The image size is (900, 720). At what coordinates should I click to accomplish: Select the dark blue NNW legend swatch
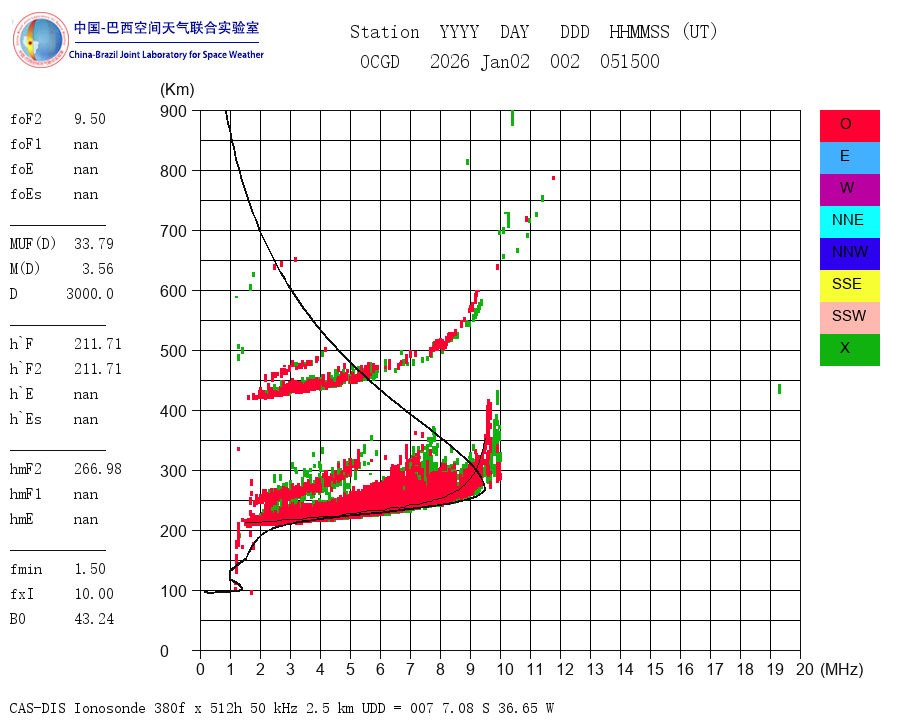click(849, 254)
